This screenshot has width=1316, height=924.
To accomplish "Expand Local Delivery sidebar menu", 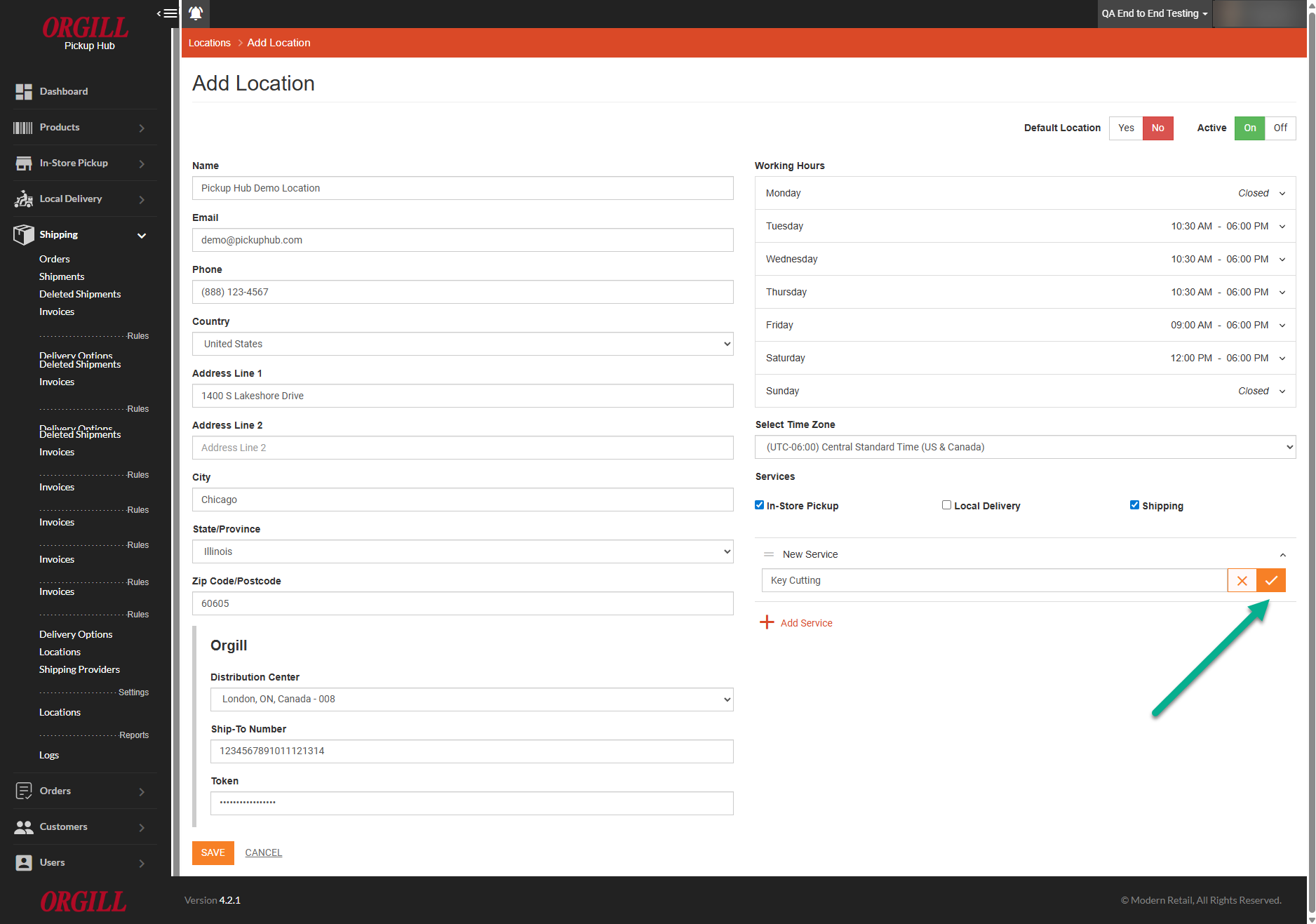I will tap(142, 199).
